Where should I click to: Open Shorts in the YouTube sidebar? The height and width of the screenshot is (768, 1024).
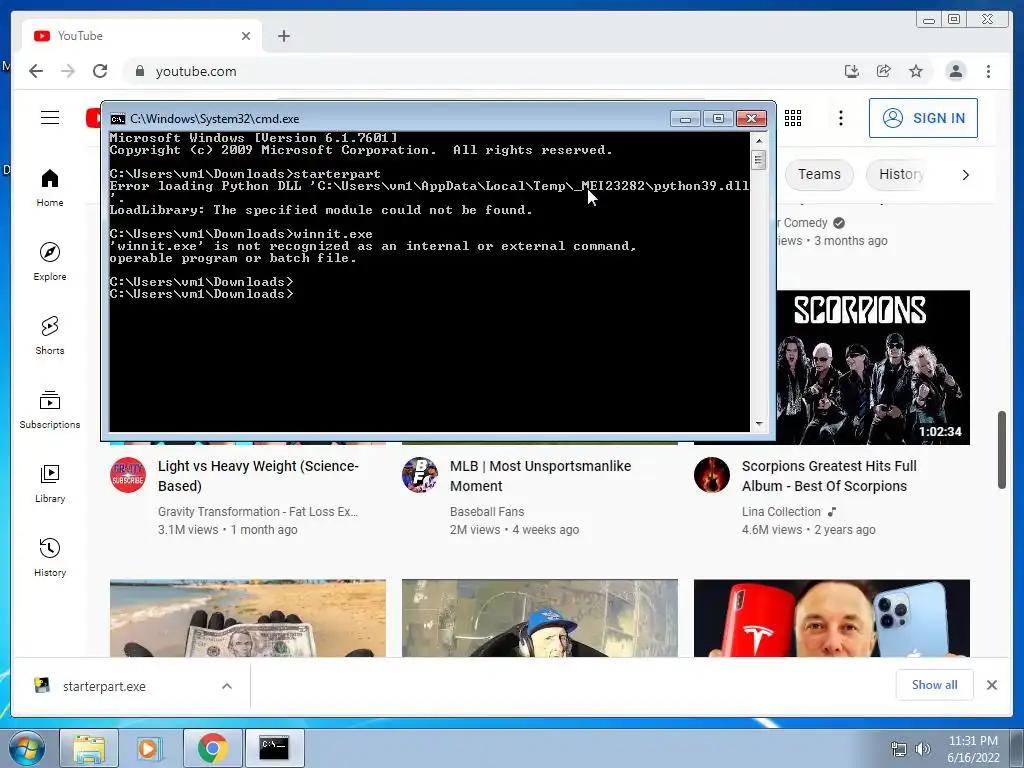(50, 336)
